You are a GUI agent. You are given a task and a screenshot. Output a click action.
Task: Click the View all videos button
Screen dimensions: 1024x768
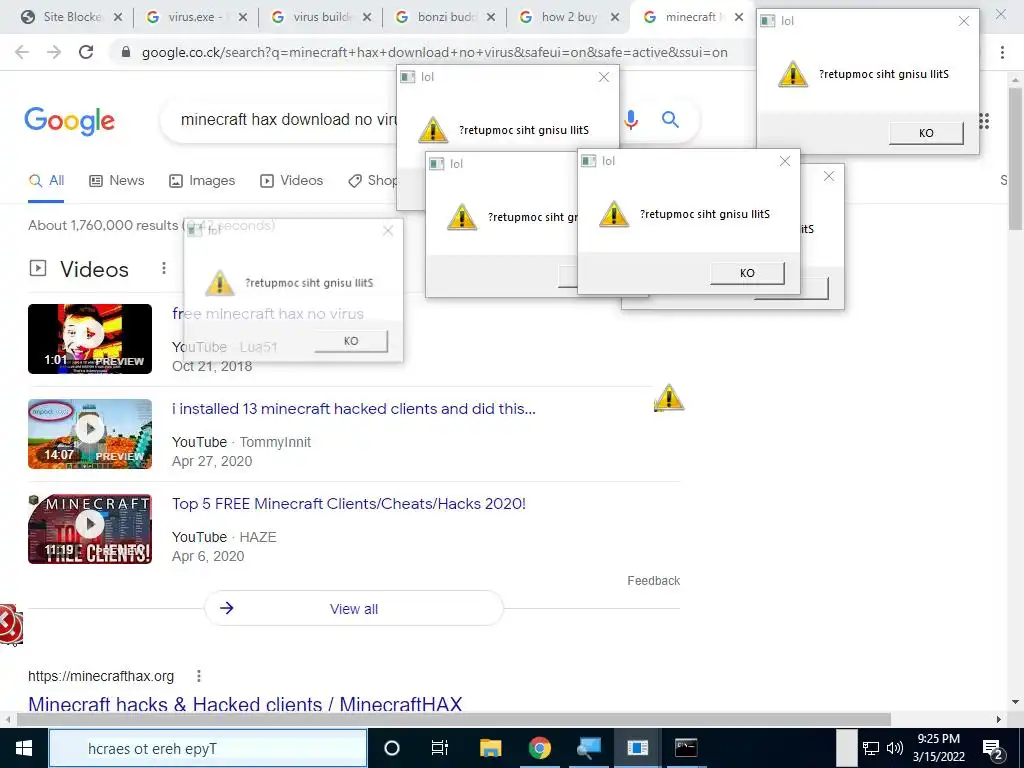(354, 609)
